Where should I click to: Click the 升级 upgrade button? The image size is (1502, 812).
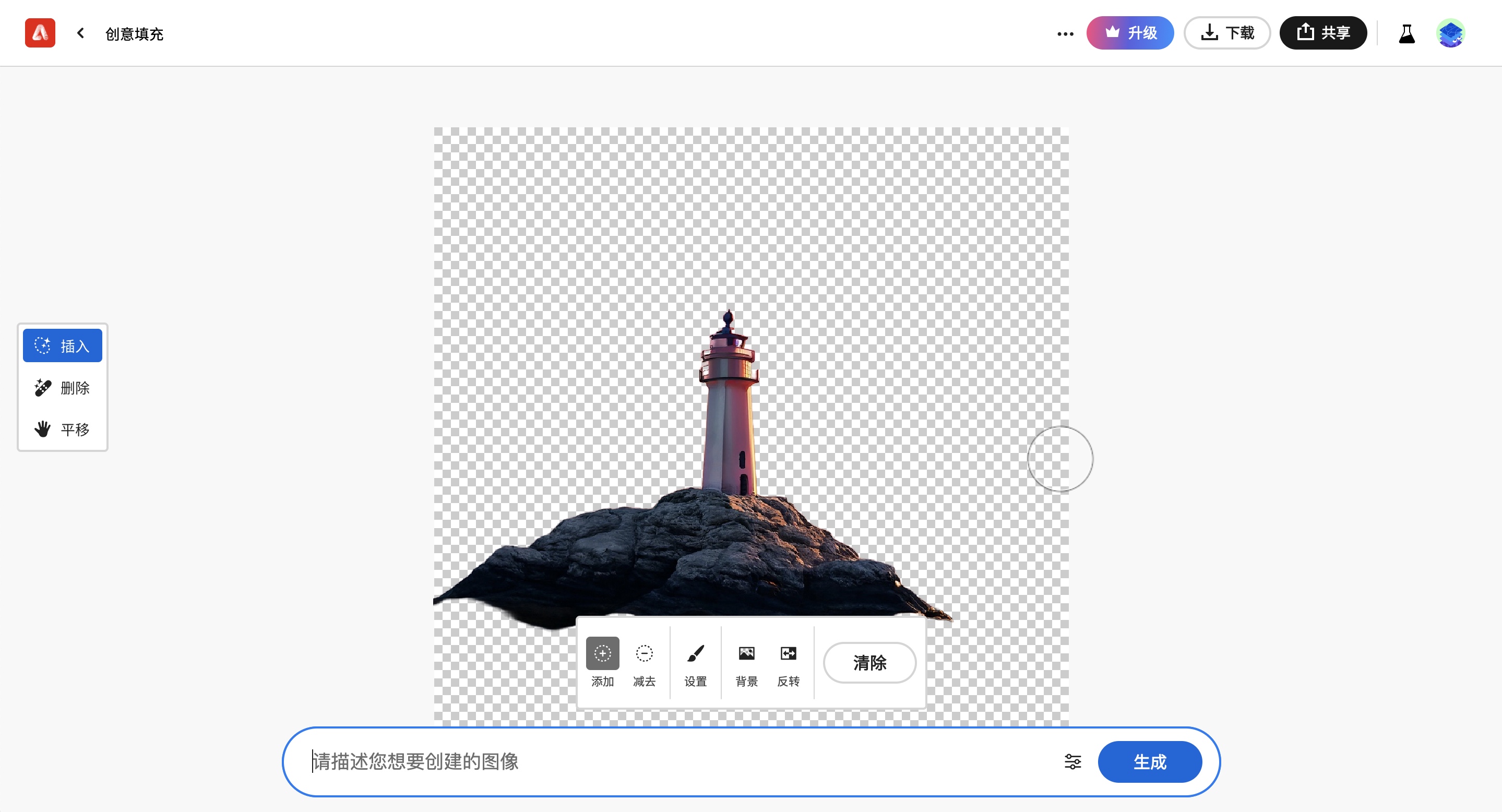pyautogui.click(x=1129, y=33)
